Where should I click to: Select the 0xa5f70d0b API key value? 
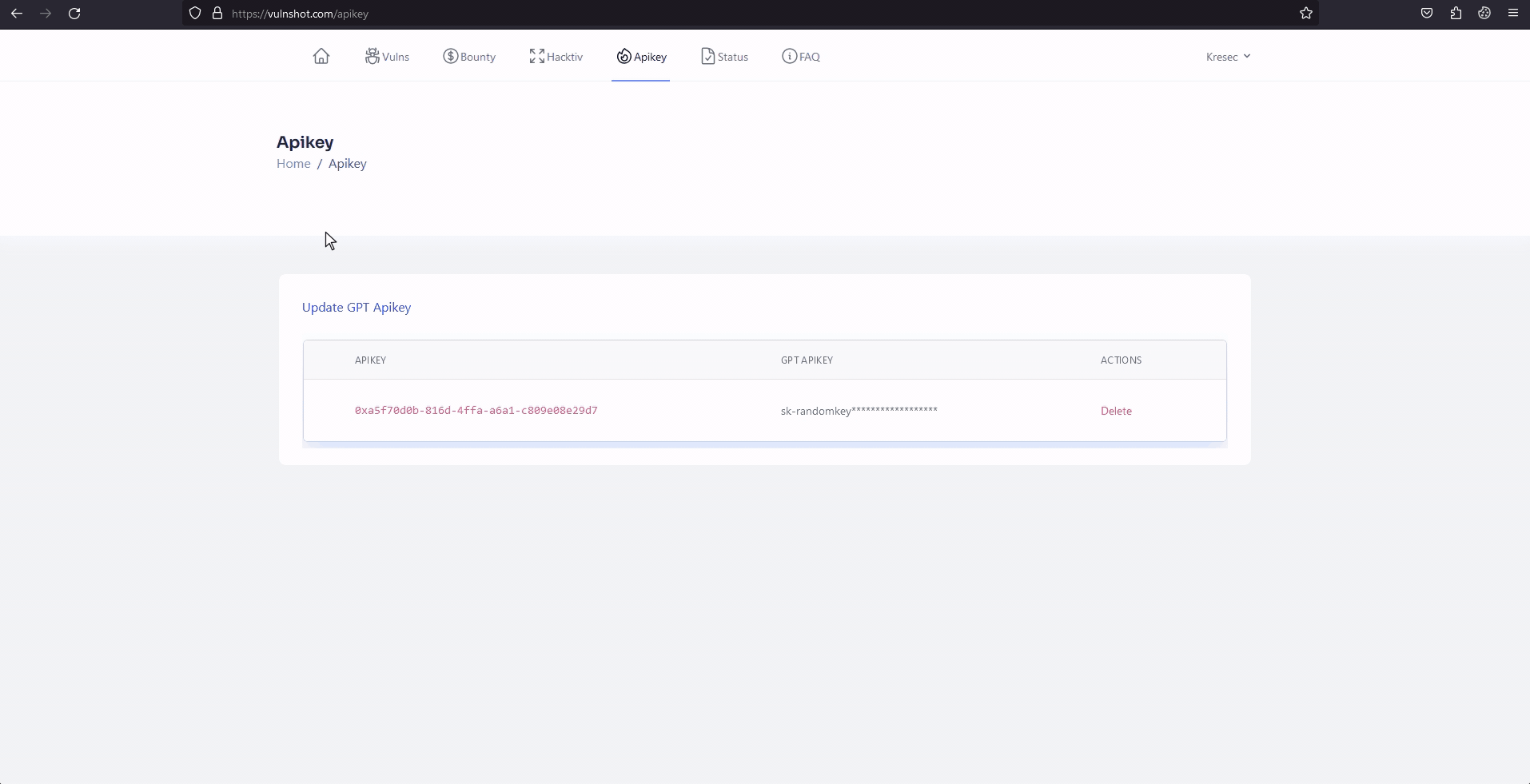point(476,411)
